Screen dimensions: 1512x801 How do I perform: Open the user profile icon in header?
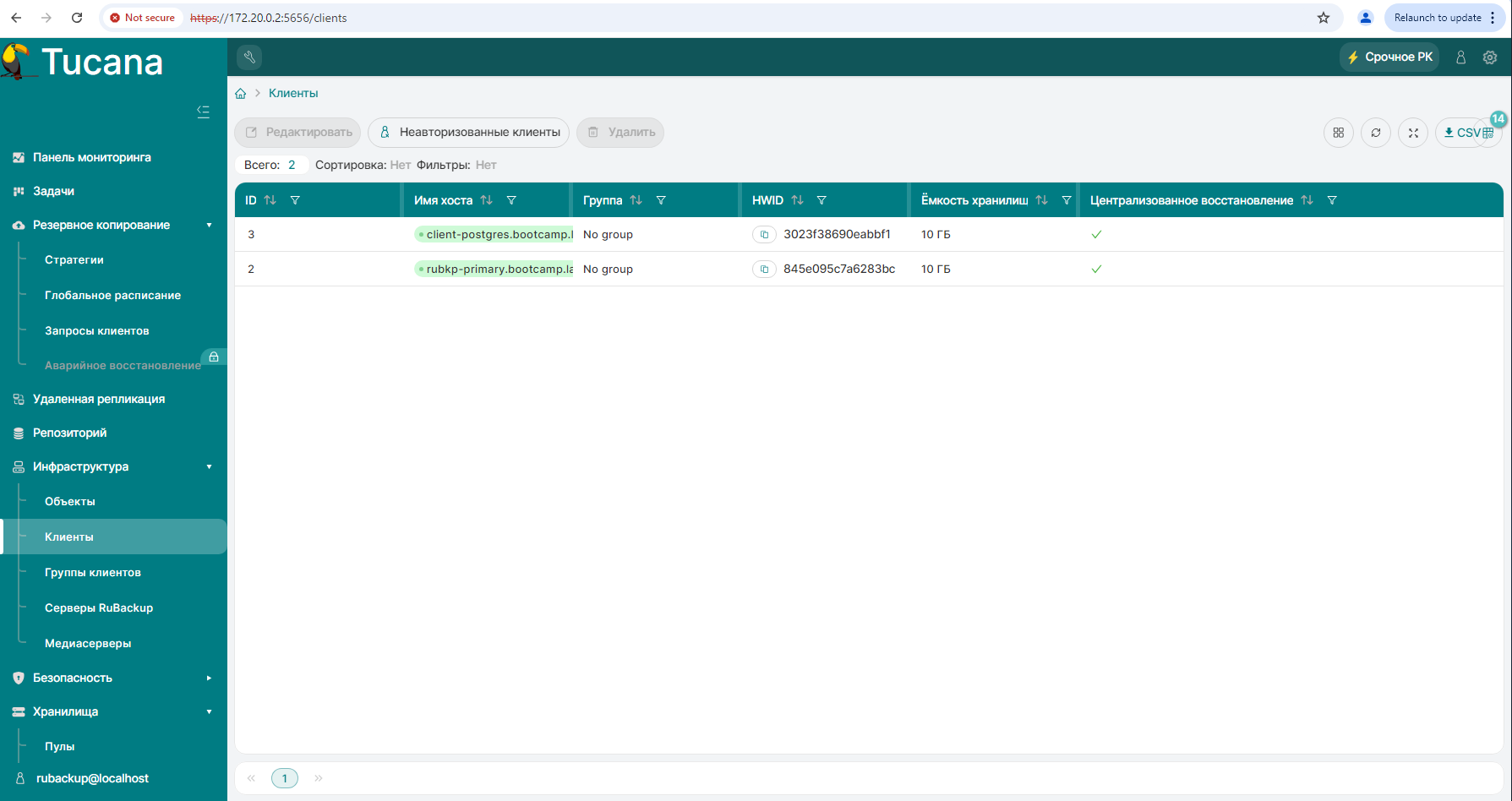tap(1460, 57)
